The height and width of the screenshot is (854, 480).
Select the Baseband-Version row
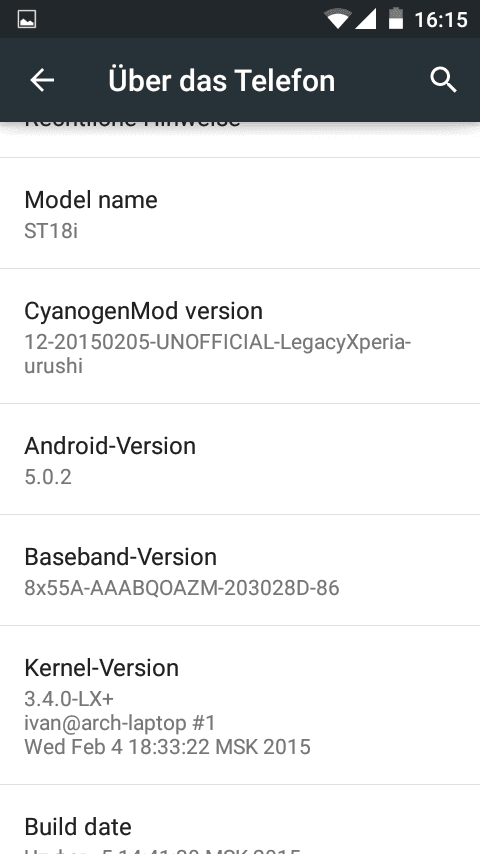[240, 570]
